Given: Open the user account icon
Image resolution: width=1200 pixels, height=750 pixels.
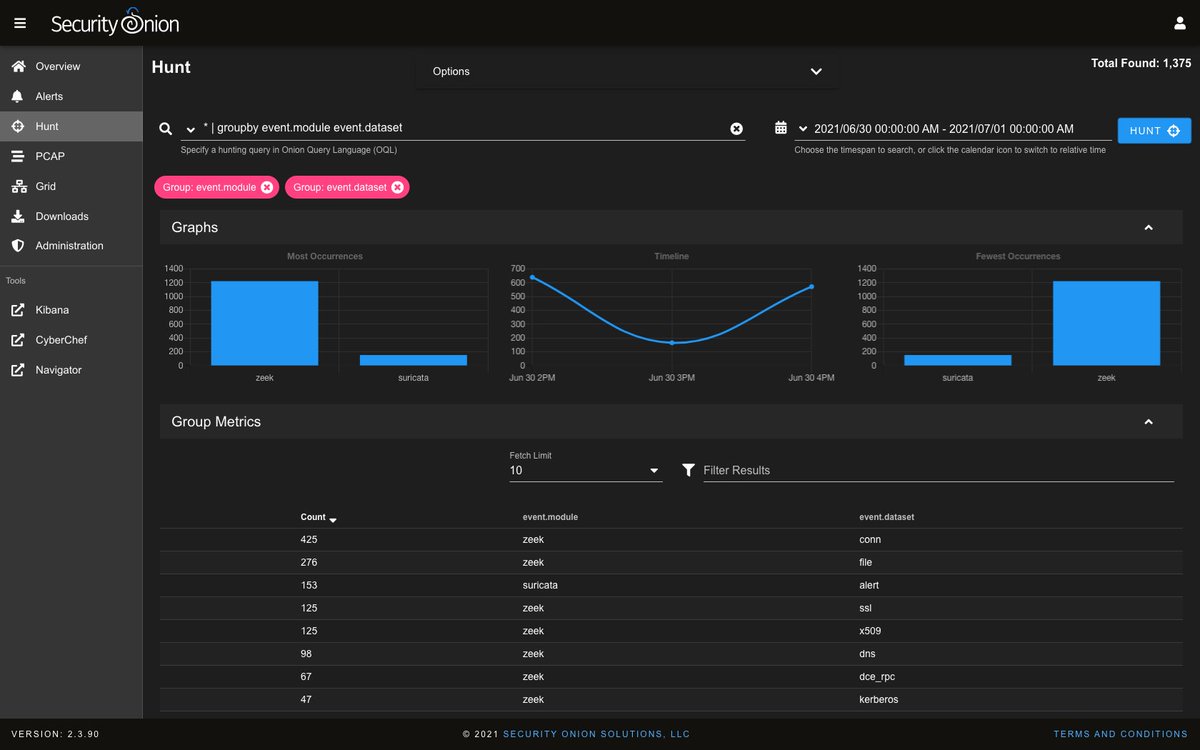Looking at the screenshot, I should [1179, 23].
